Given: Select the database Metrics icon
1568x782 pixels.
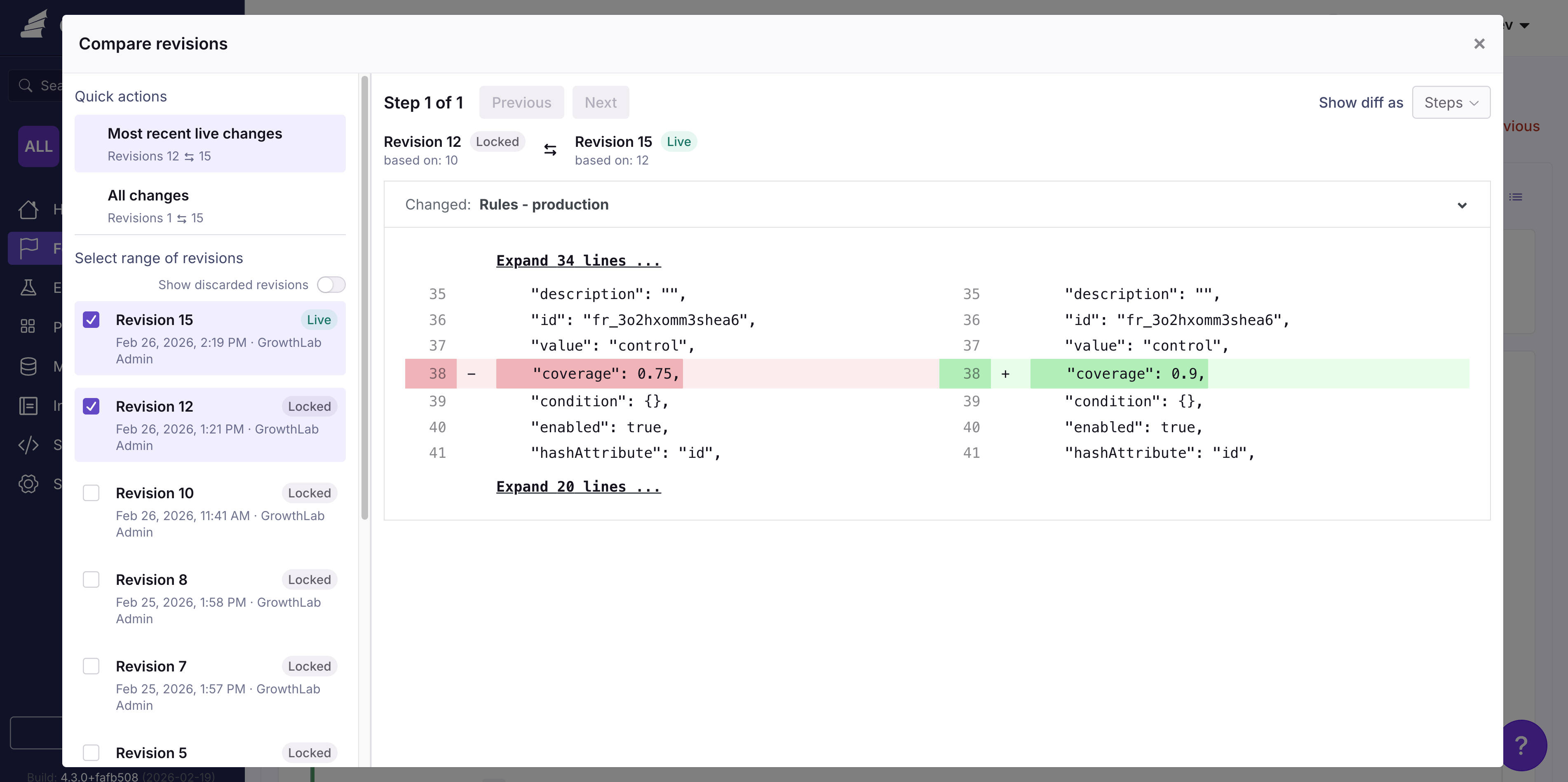Looking at the screenshot, I should (x=28, y=365).
